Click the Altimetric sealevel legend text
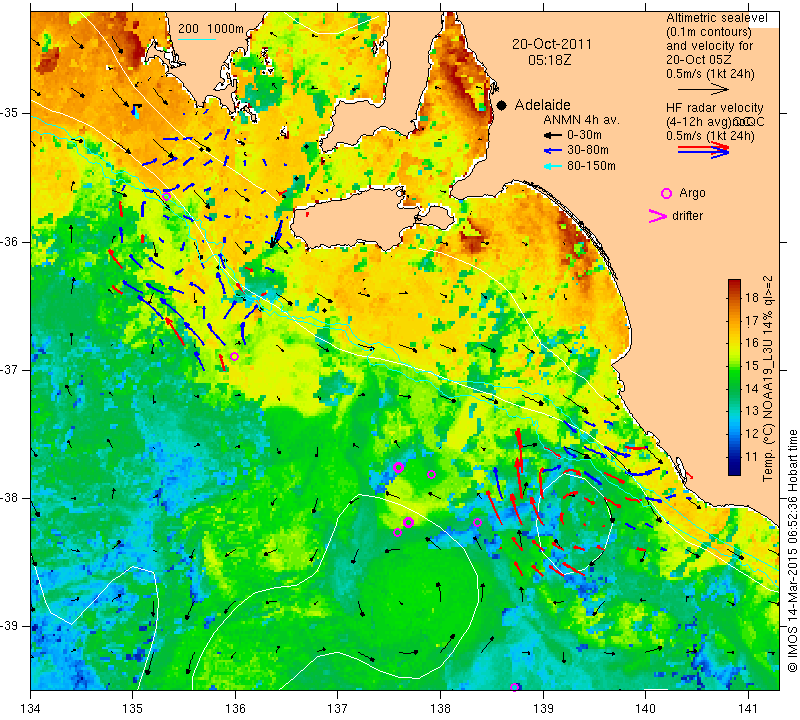The image size is (800, 720). pos(716,18)
